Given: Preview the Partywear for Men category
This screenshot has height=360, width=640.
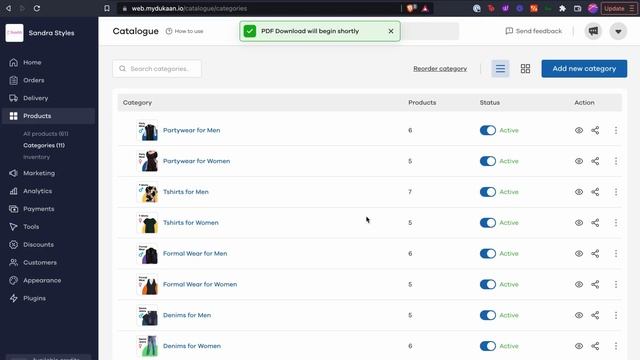Looking at the screenshot, I should (579, 130).
